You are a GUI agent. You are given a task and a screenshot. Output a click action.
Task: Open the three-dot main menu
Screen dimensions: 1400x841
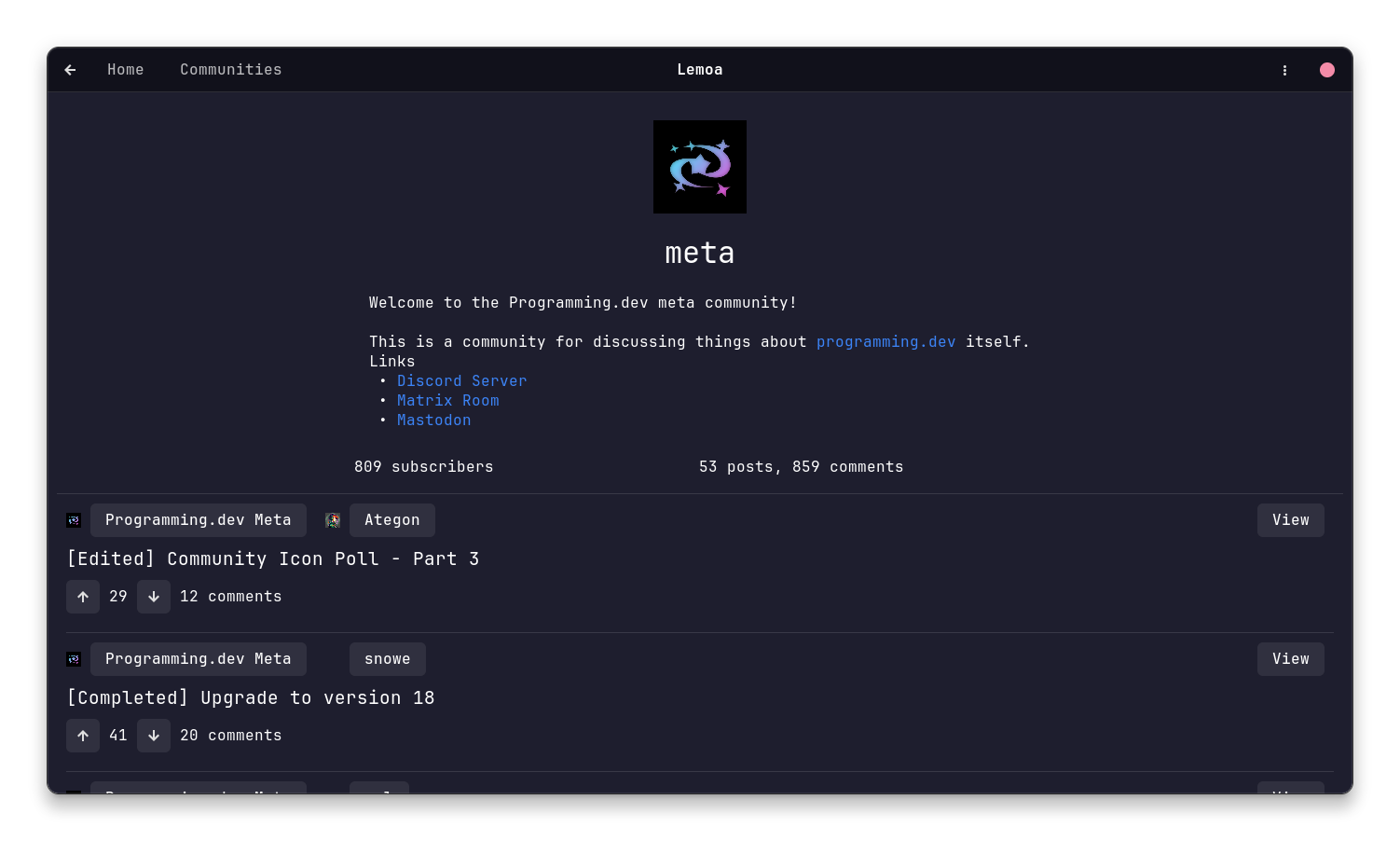pos(1284,70)
